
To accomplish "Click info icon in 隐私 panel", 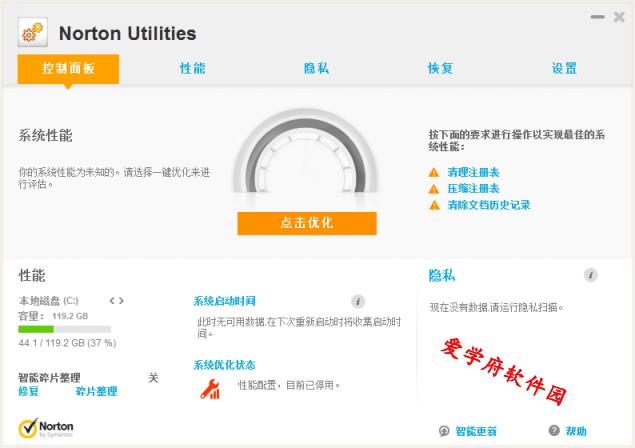I will [x=591, y=275].
